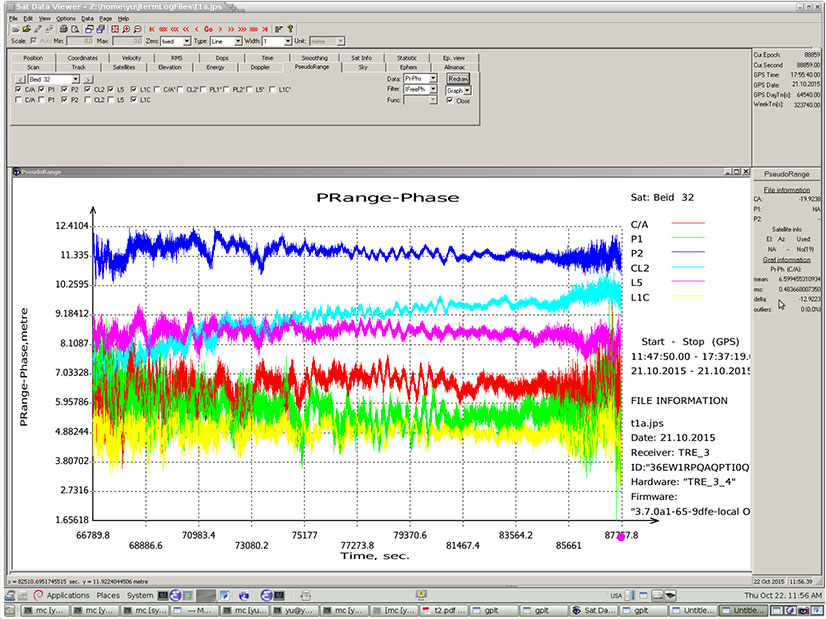
Task: Open the Beid 32 satellite dropdown
Action: tap(76, 78)
